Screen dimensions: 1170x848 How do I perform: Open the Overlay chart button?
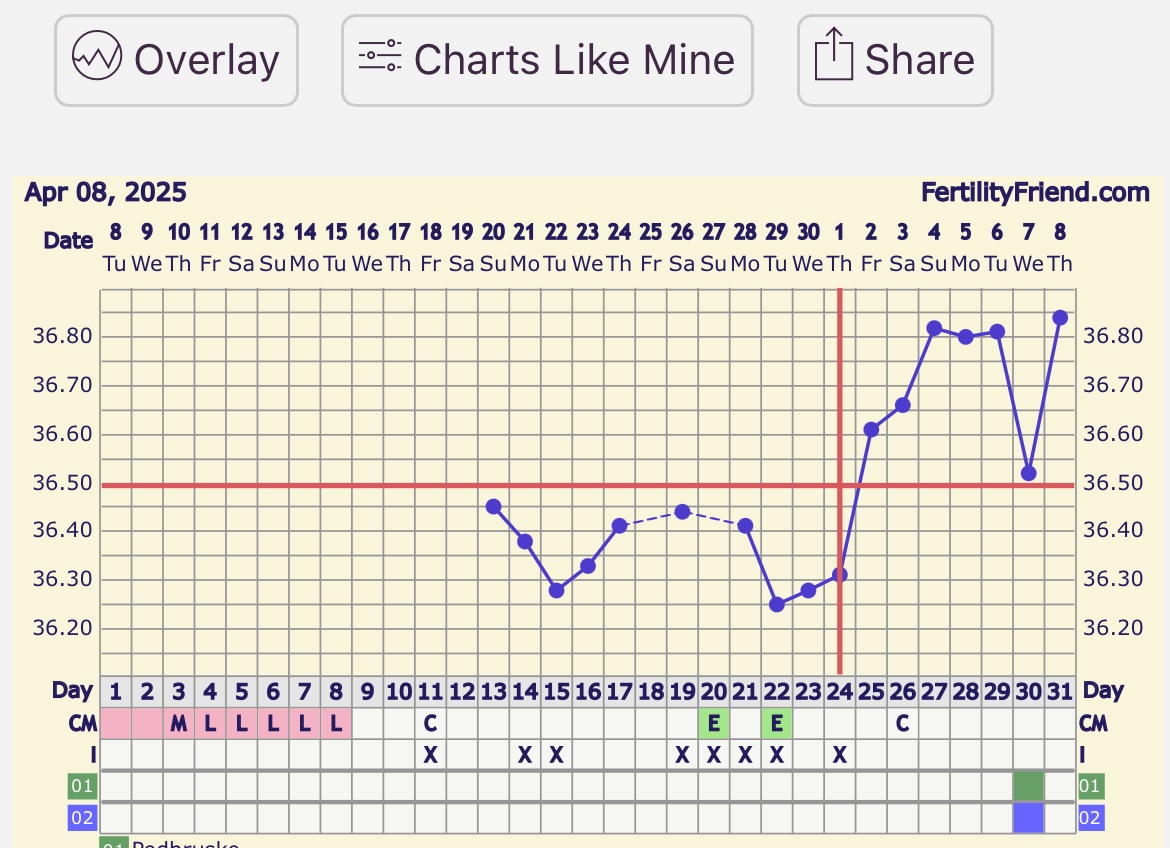176,60
